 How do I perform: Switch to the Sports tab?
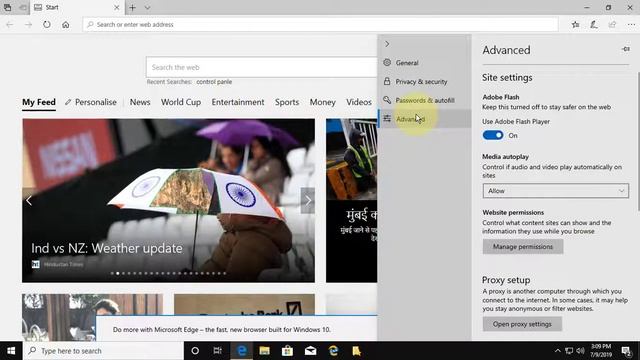287,102
